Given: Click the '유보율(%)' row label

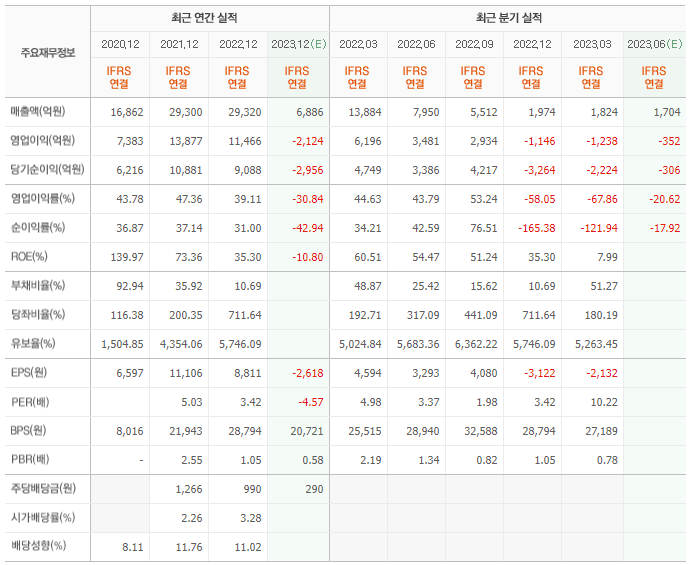Looking at the screenshot, I should coord(33,343).
